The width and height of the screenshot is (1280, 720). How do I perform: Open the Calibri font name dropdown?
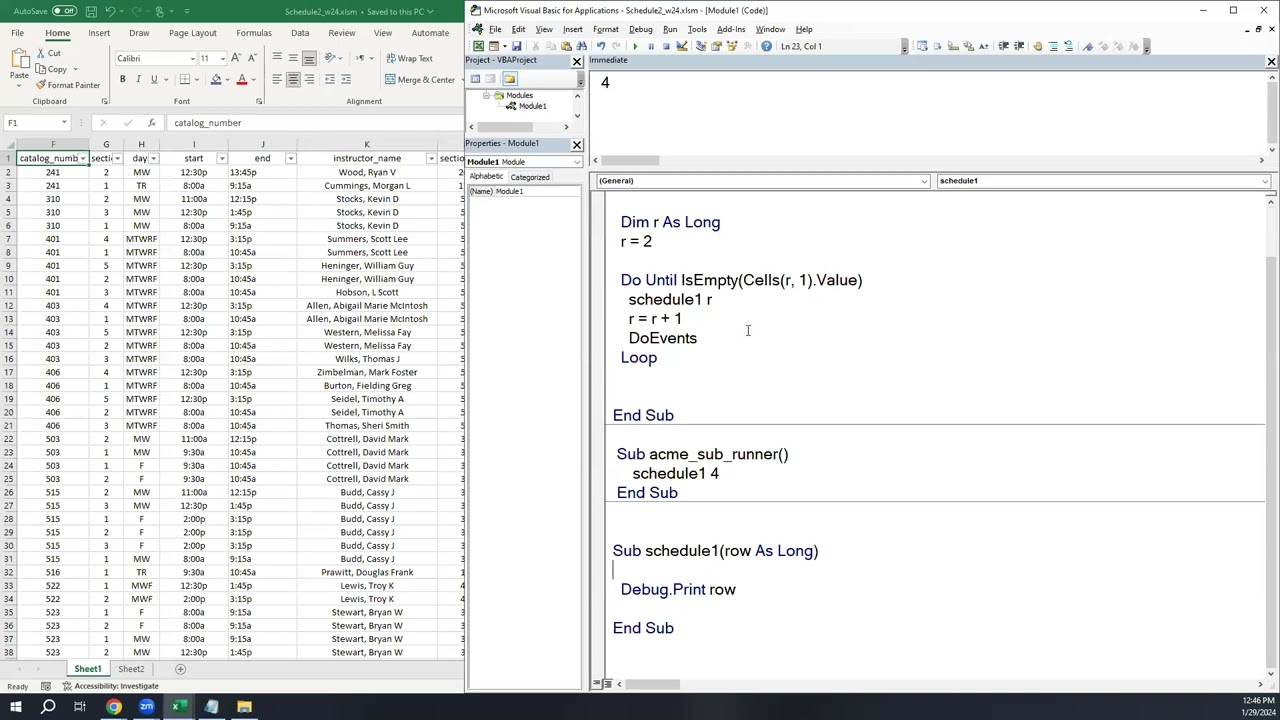[x=192, y=58]
